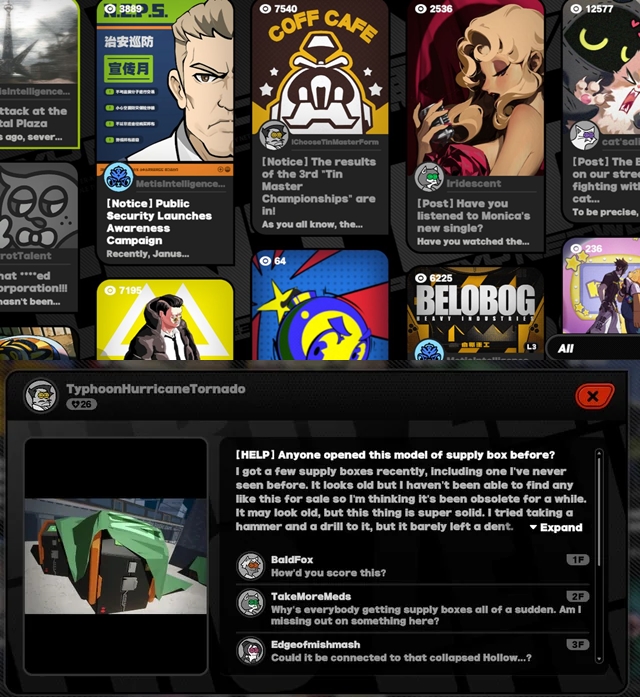Click the comment 'How'd you score this?'
640x697 pixels.
(328, 573)
